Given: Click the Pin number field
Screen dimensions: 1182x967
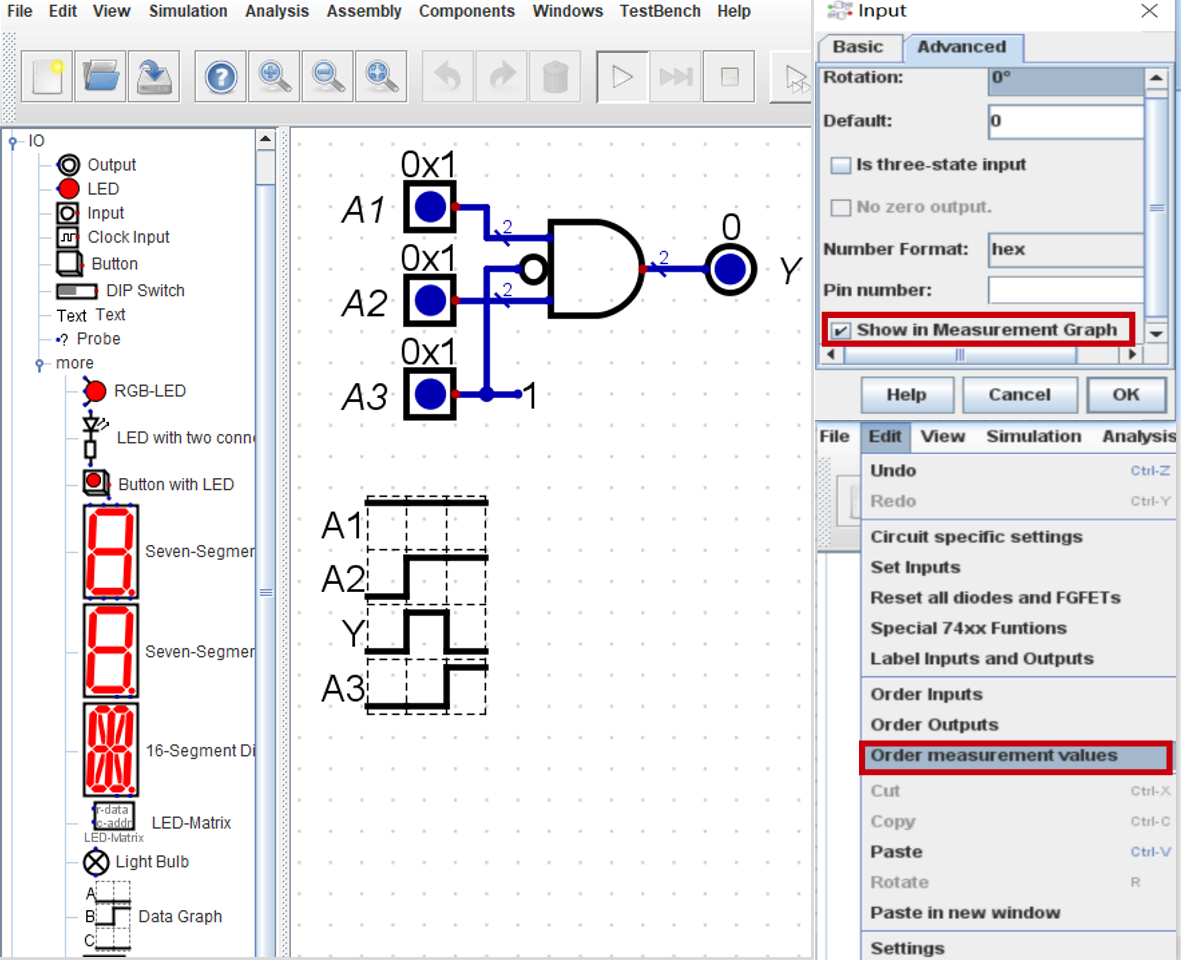Looking at the screenshot, I should (x=1066, y=290).
